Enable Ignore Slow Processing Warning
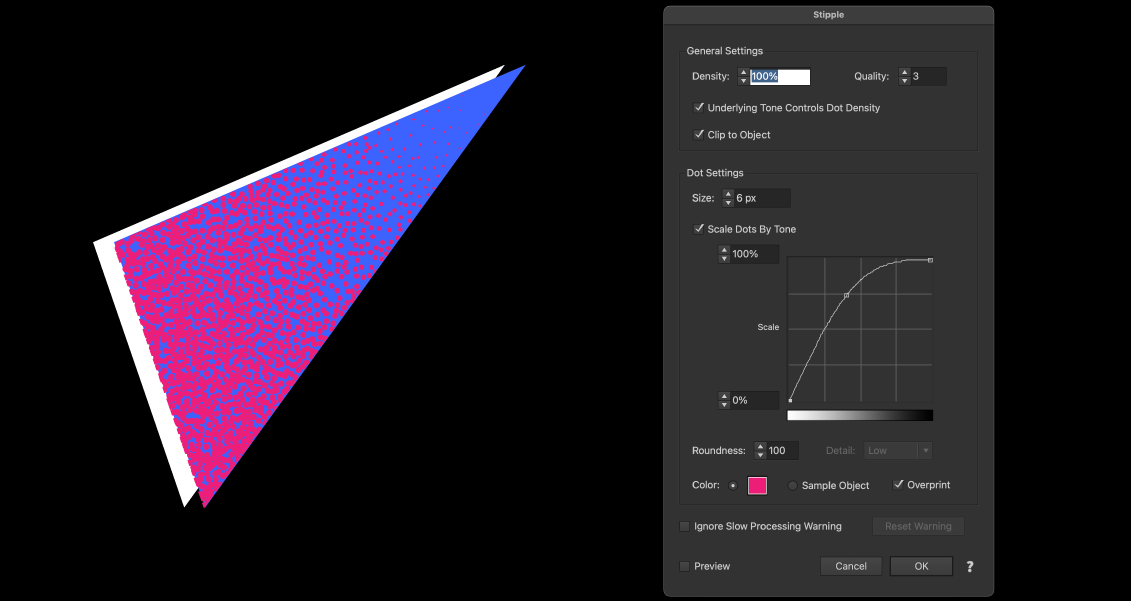Image resolution: width=1131 pixels, height=601 pixels. [x=685, y=526]
